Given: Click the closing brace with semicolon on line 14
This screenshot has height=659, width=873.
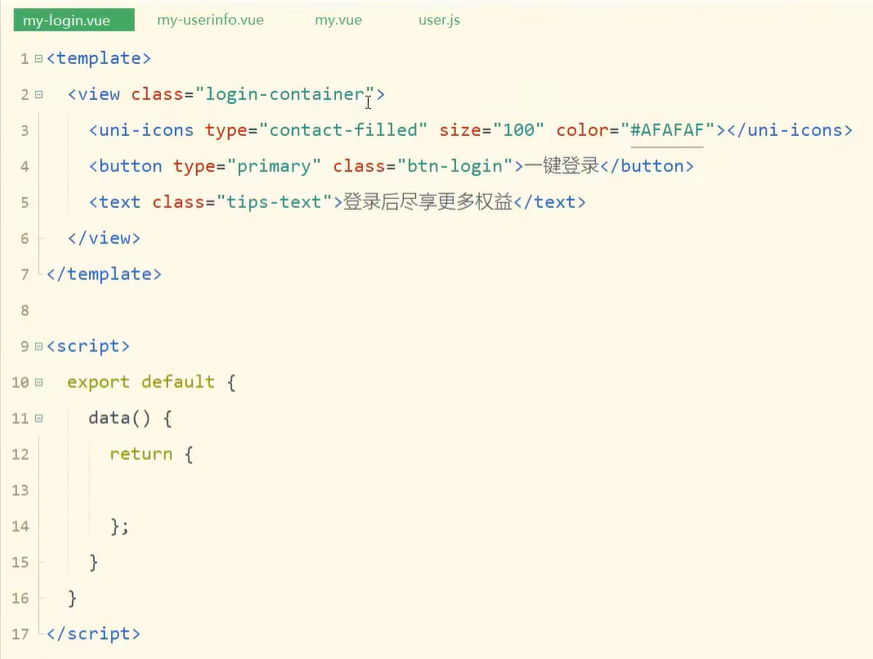Looking at the screenshot, I should point(120,527).
